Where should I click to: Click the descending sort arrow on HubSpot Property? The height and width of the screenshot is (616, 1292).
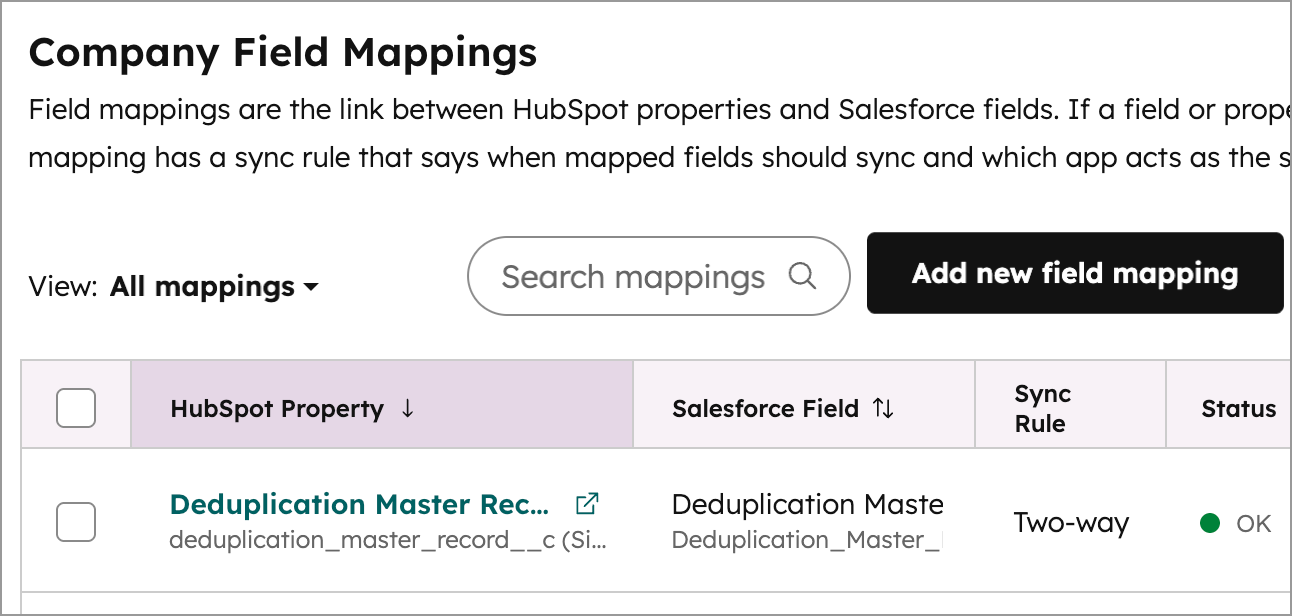pos(410,409)
